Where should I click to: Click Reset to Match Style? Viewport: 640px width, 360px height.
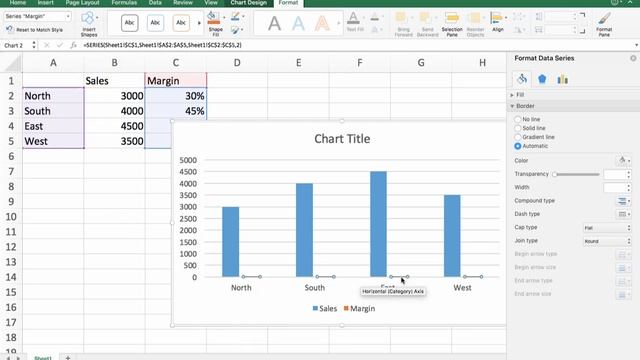coord(35,30)
